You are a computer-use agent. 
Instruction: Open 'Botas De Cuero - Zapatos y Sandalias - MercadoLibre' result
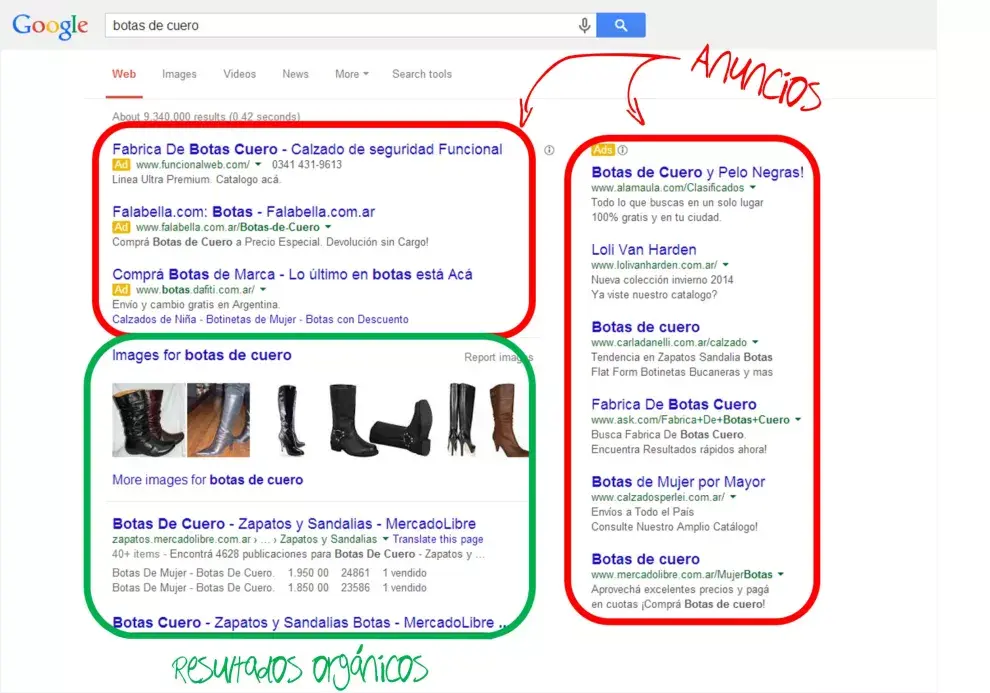coord(294,524)
